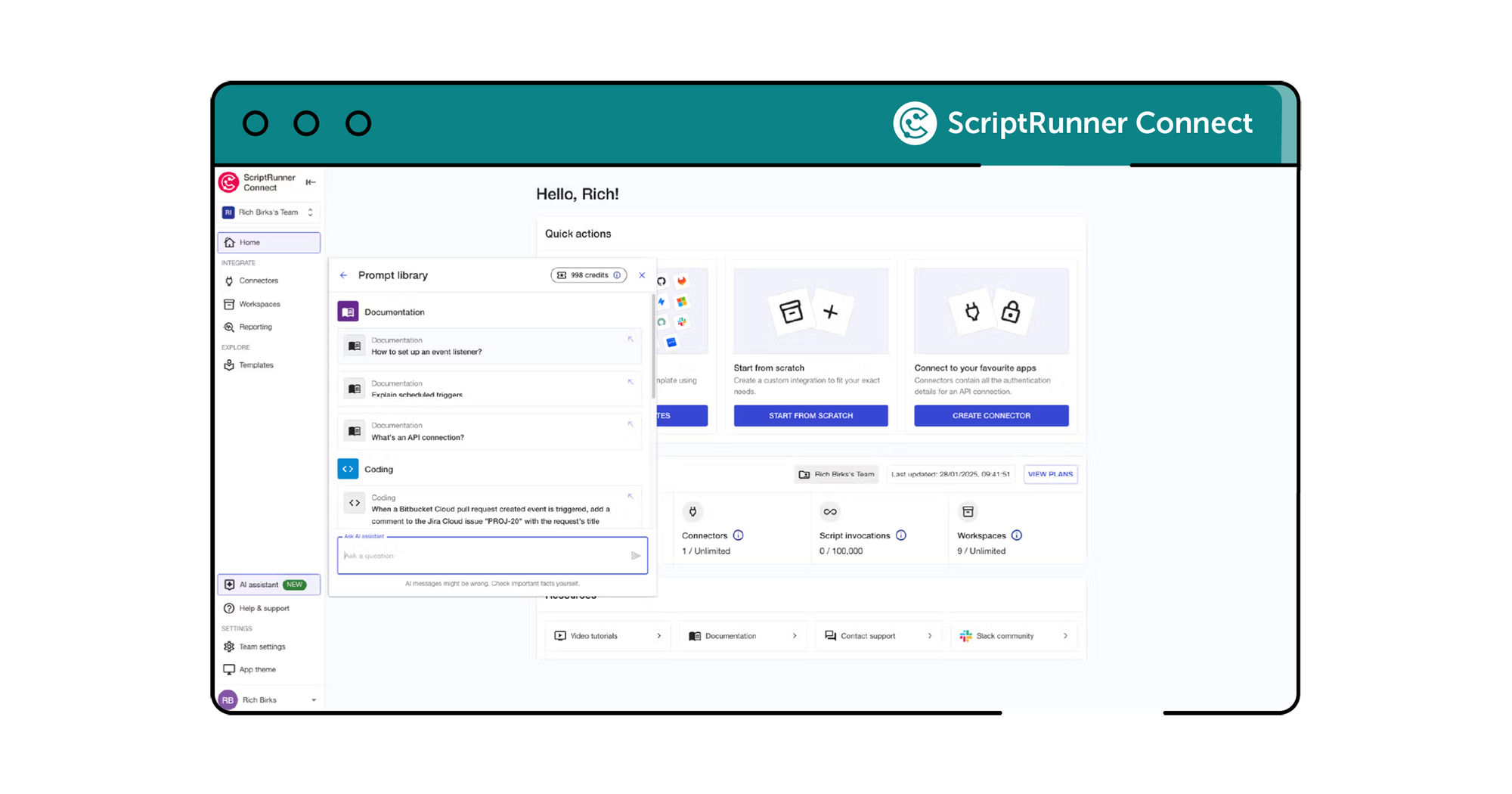This screenshot has width=1512, height=794.
Task: Insert arrow on the Bitbucket coding prompt
Action: (631, 496)
